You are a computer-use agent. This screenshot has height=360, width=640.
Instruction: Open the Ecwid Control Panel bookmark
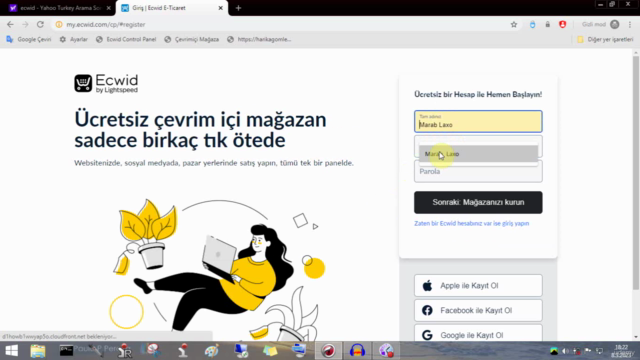pyautogui.click(x=126, y=39)
